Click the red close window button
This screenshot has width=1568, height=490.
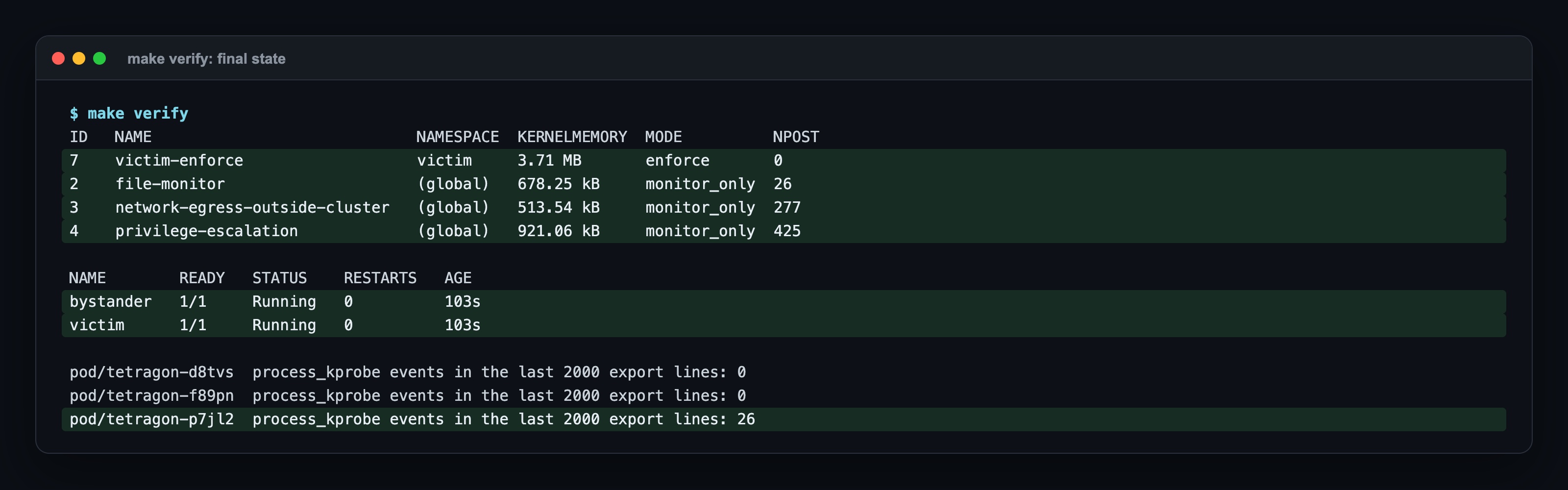(58, 58)
